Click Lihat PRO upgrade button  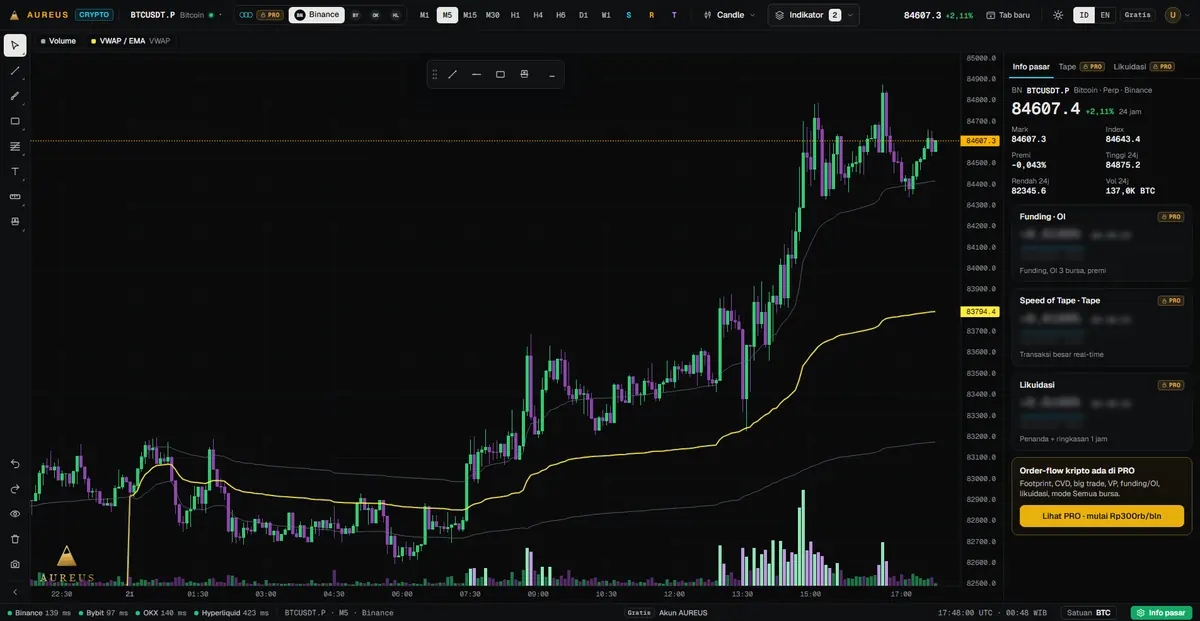[x=1101, y=516]
